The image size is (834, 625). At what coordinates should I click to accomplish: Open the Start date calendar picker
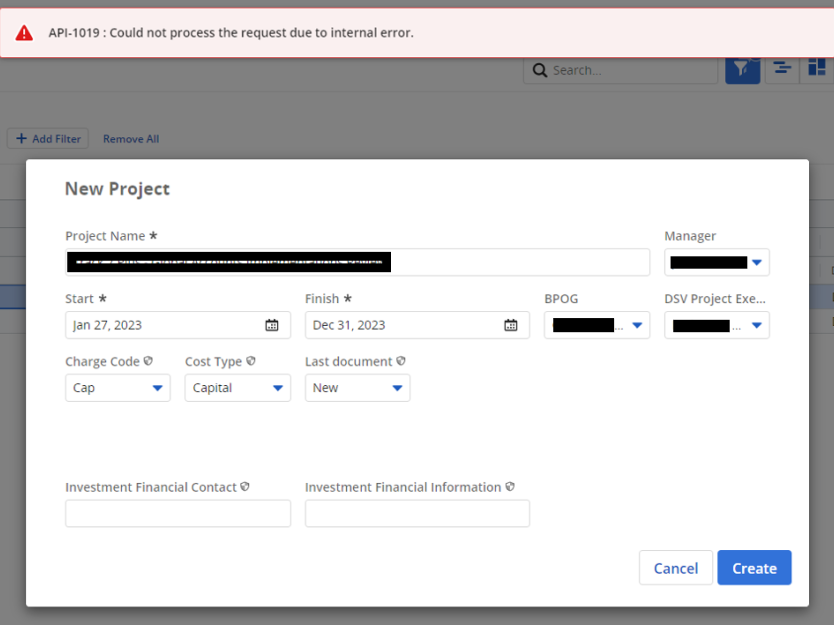pyautogui.click(x=272, y=325)
